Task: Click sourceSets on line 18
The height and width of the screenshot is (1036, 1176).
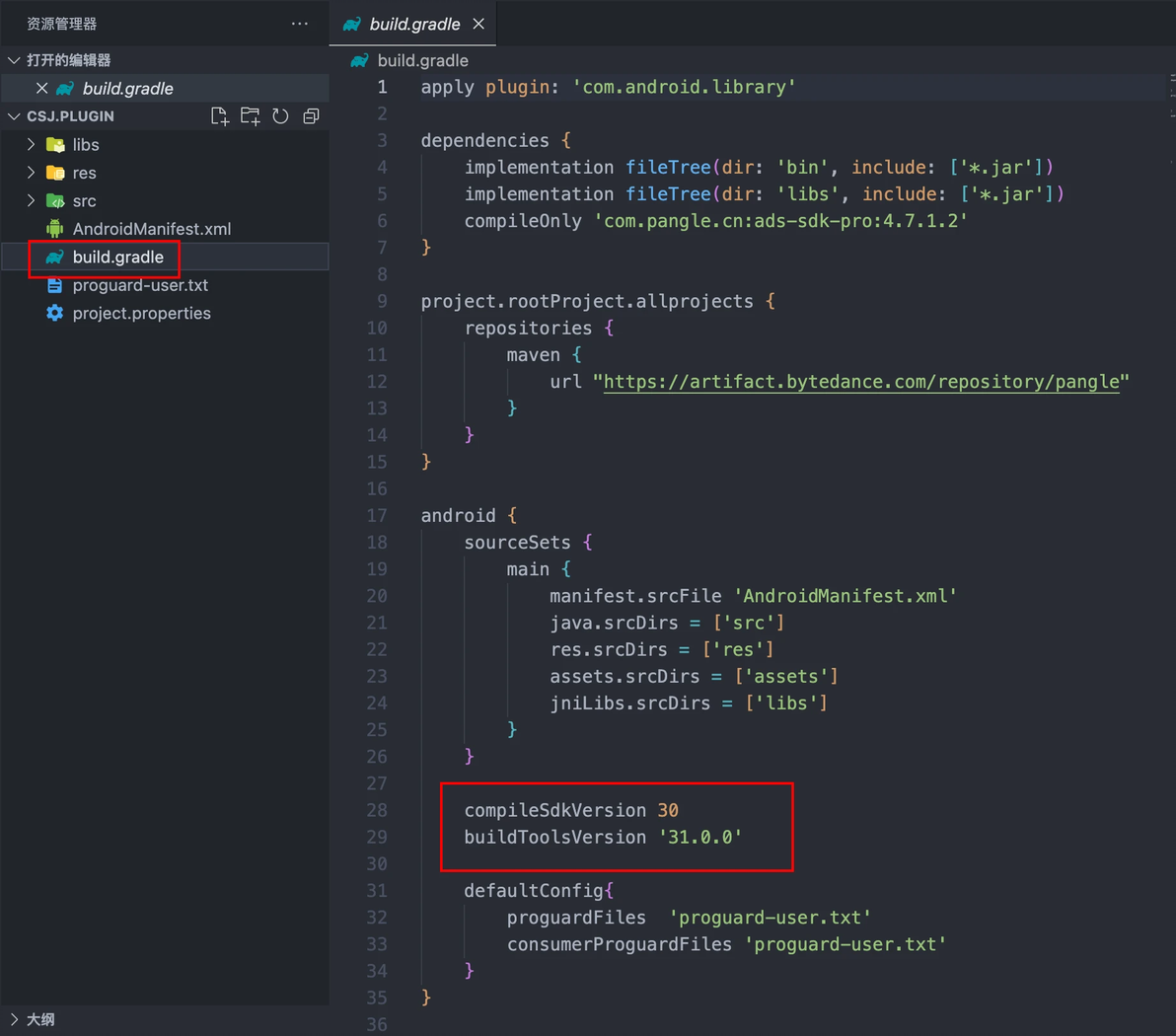Action: (x=518, y=543)
